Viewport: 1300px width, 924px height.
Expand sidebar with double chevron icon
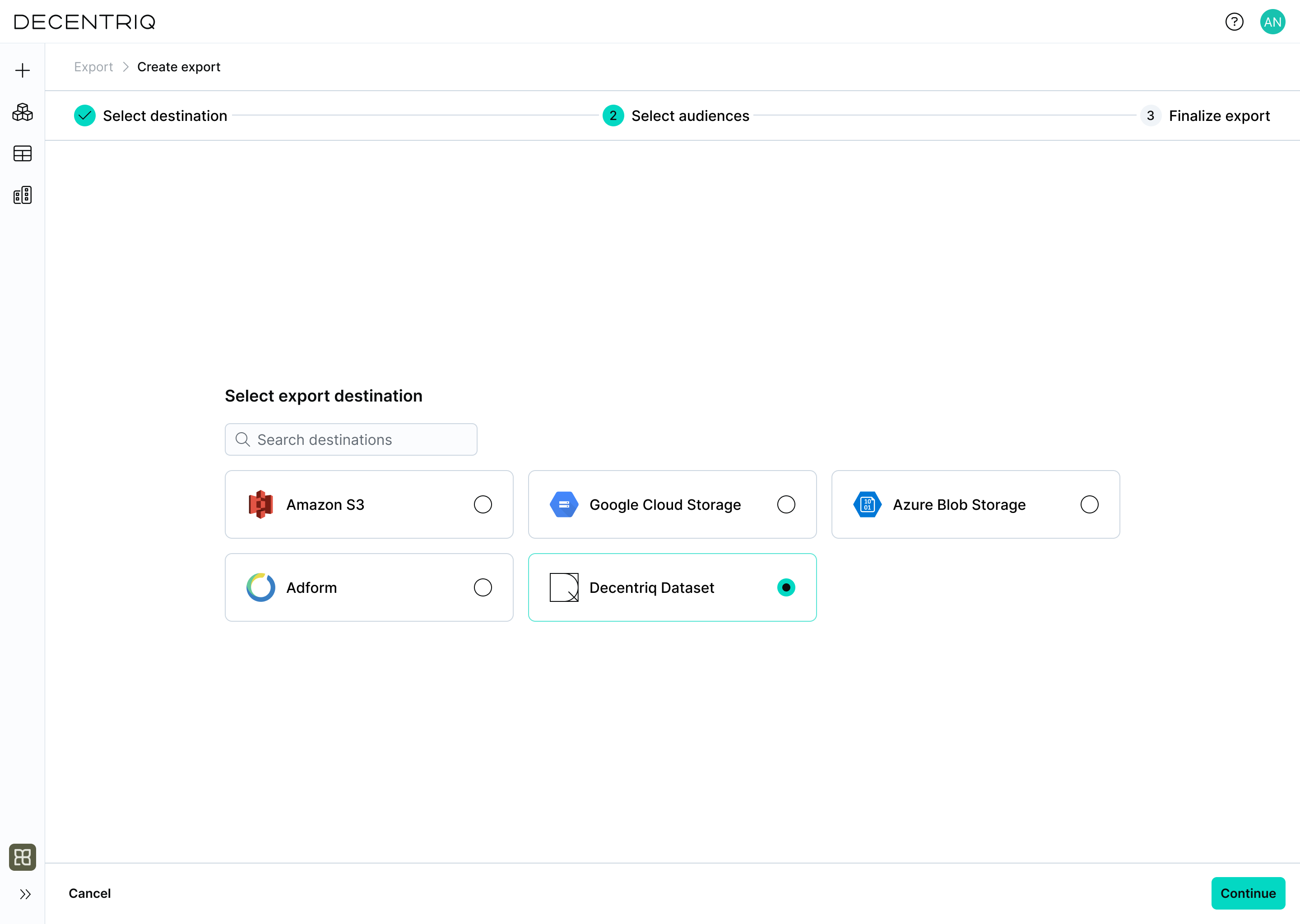[x=25, y=894]
